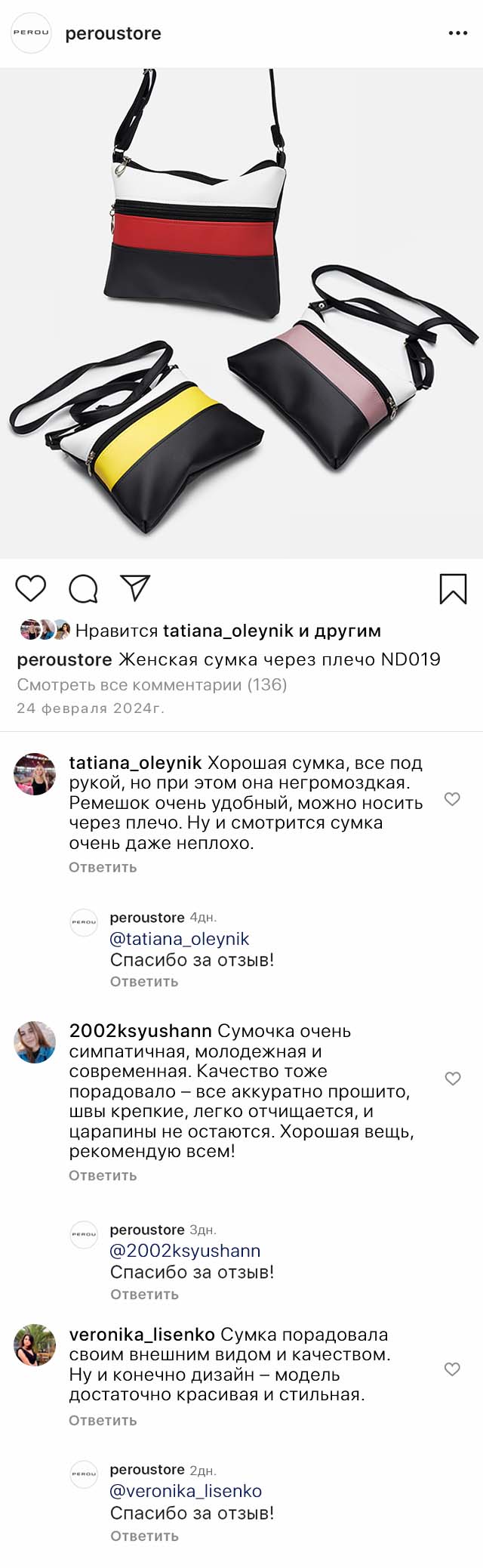The image size is (483, 1568).
Task: Open veronika_lisenko's profile avatar
Action: 35,1345
